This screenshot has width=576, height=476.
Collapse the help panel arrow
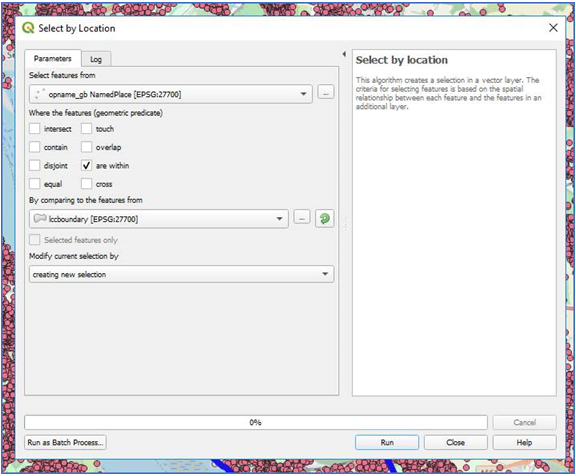coord(344,54)
